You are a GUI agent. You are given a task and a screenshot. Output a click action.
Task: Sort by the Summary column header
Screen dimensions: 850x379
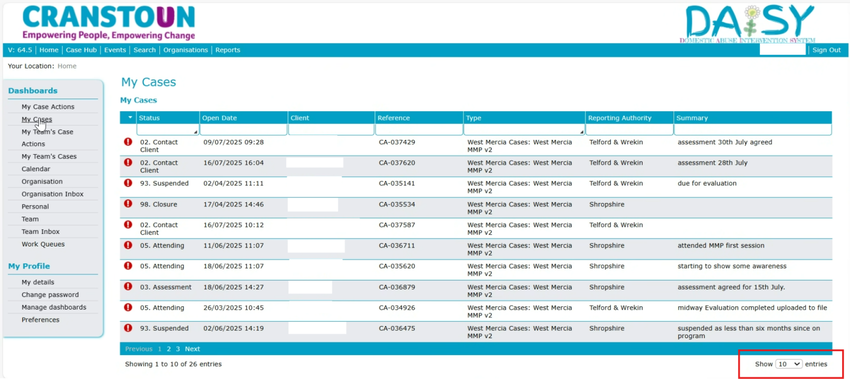pos(752,118)
